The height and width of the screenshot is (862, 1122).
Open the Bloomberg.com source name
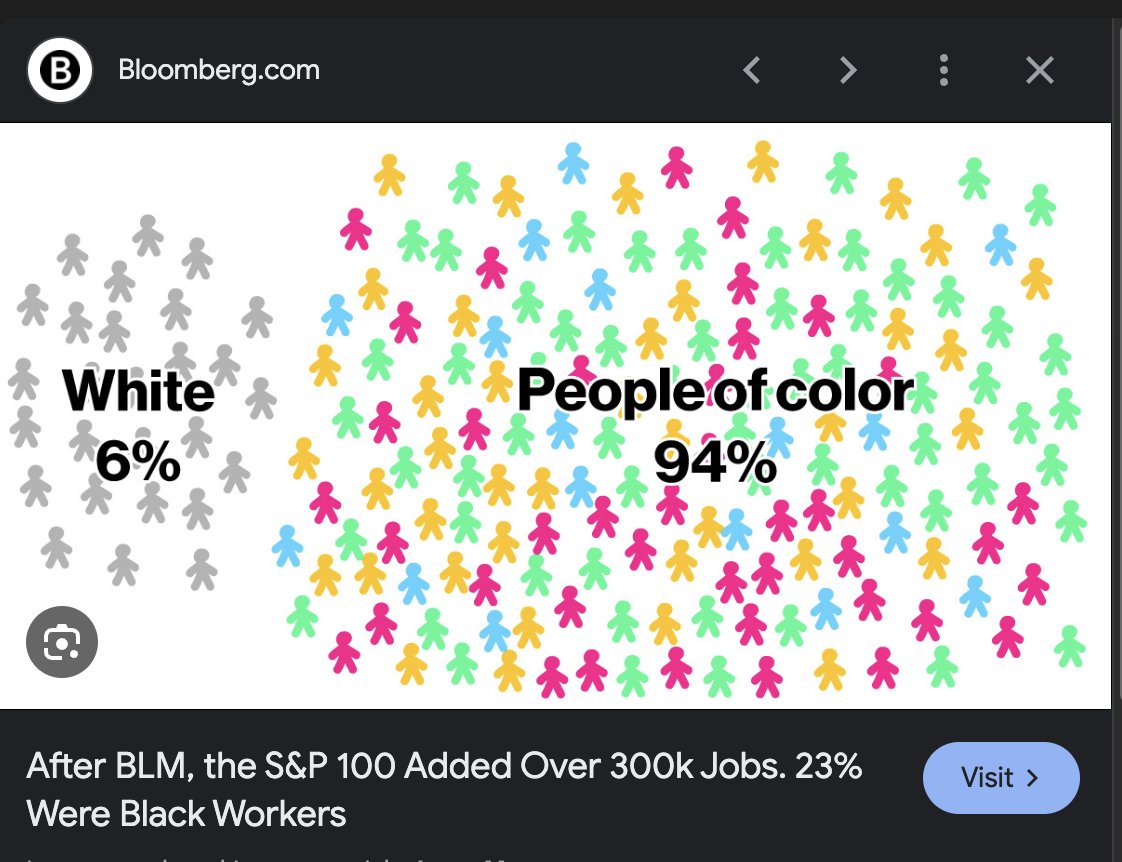[219, 71]
